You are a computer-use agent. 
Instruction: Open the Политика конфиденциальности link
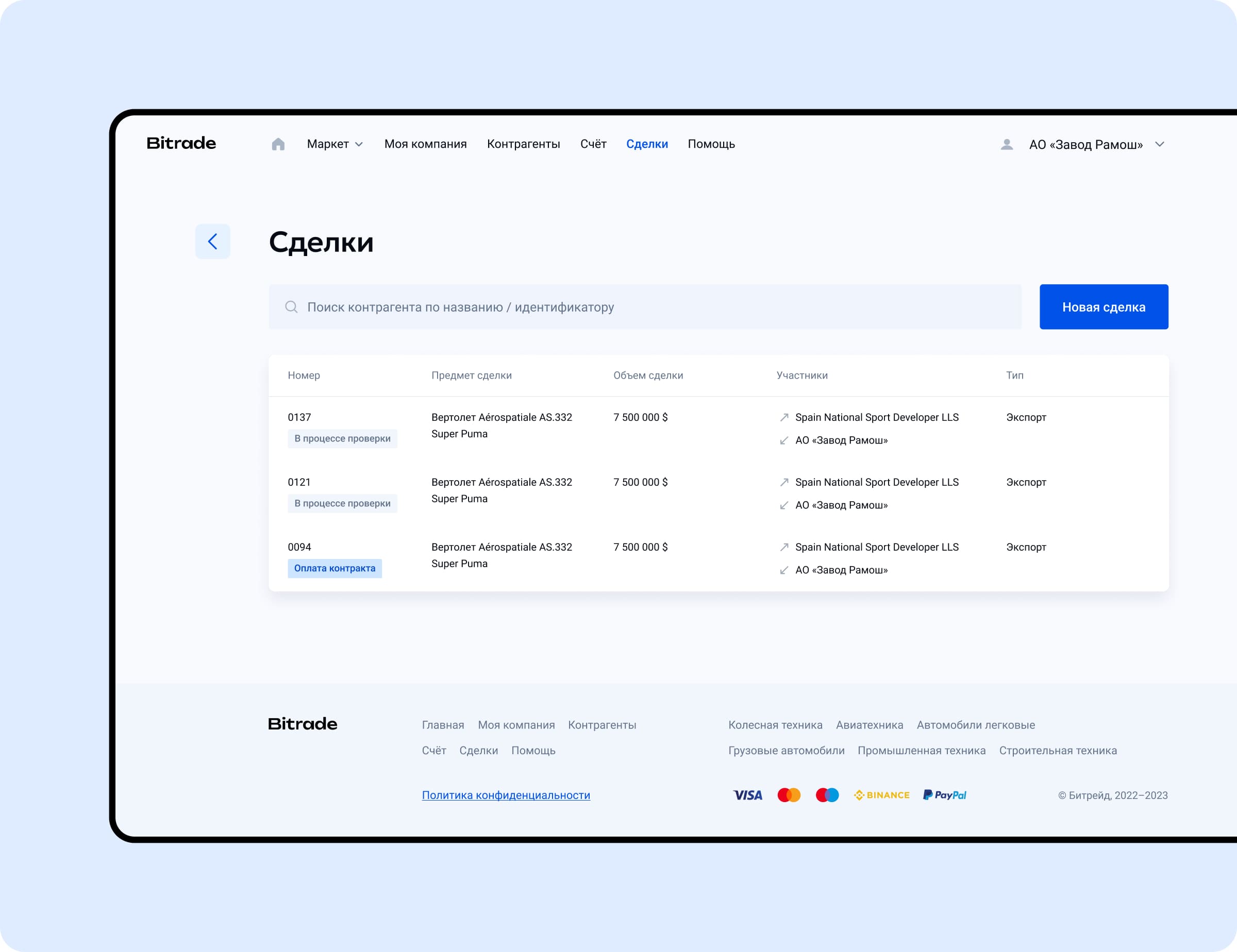pos(506,795)
